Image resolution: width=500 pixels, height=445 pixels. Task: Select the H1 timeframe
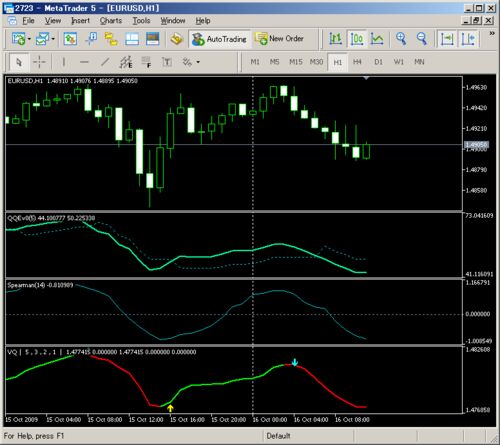[x=338, y=62]
